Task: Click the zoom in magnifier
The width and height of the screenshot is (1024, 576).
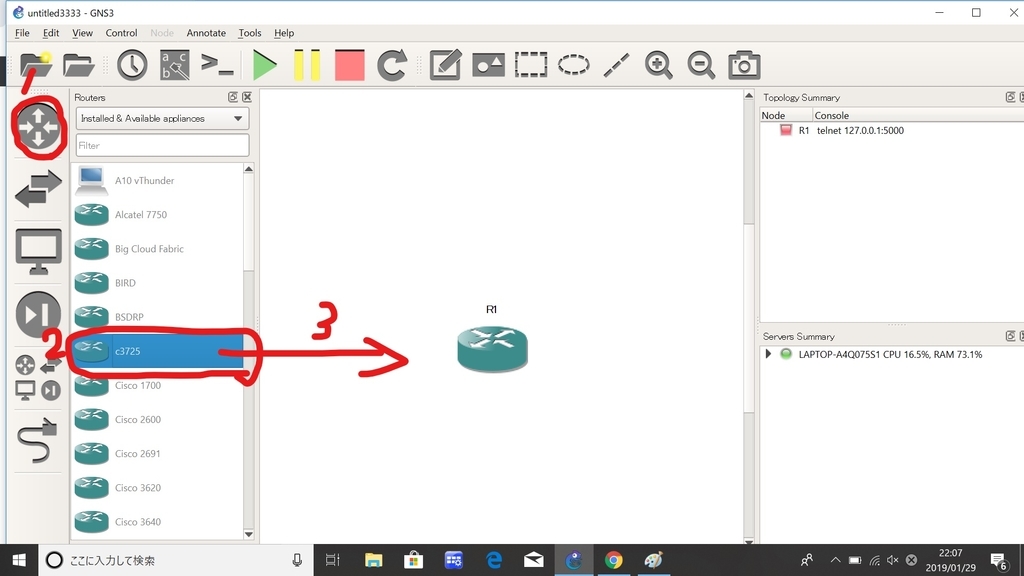Action: pyautogui.click(x=658, y=65)
